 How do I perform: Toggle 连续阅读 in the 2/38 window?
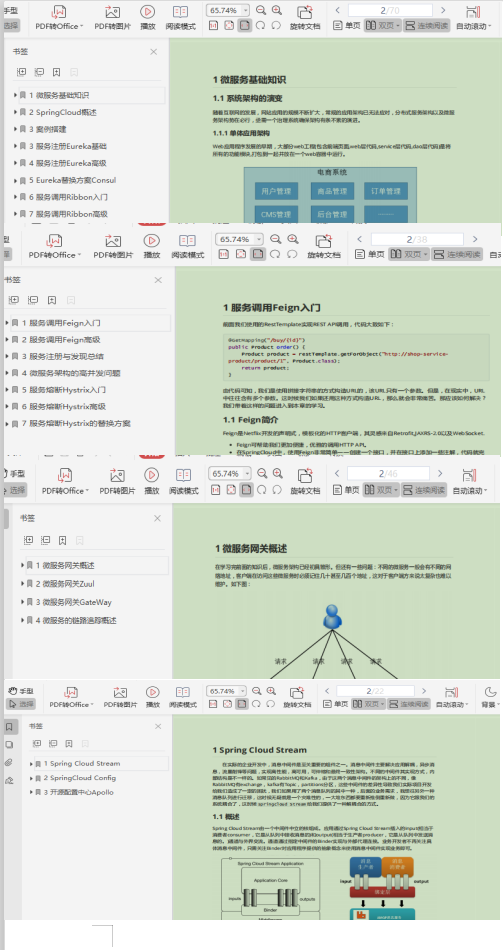point(457,254)
